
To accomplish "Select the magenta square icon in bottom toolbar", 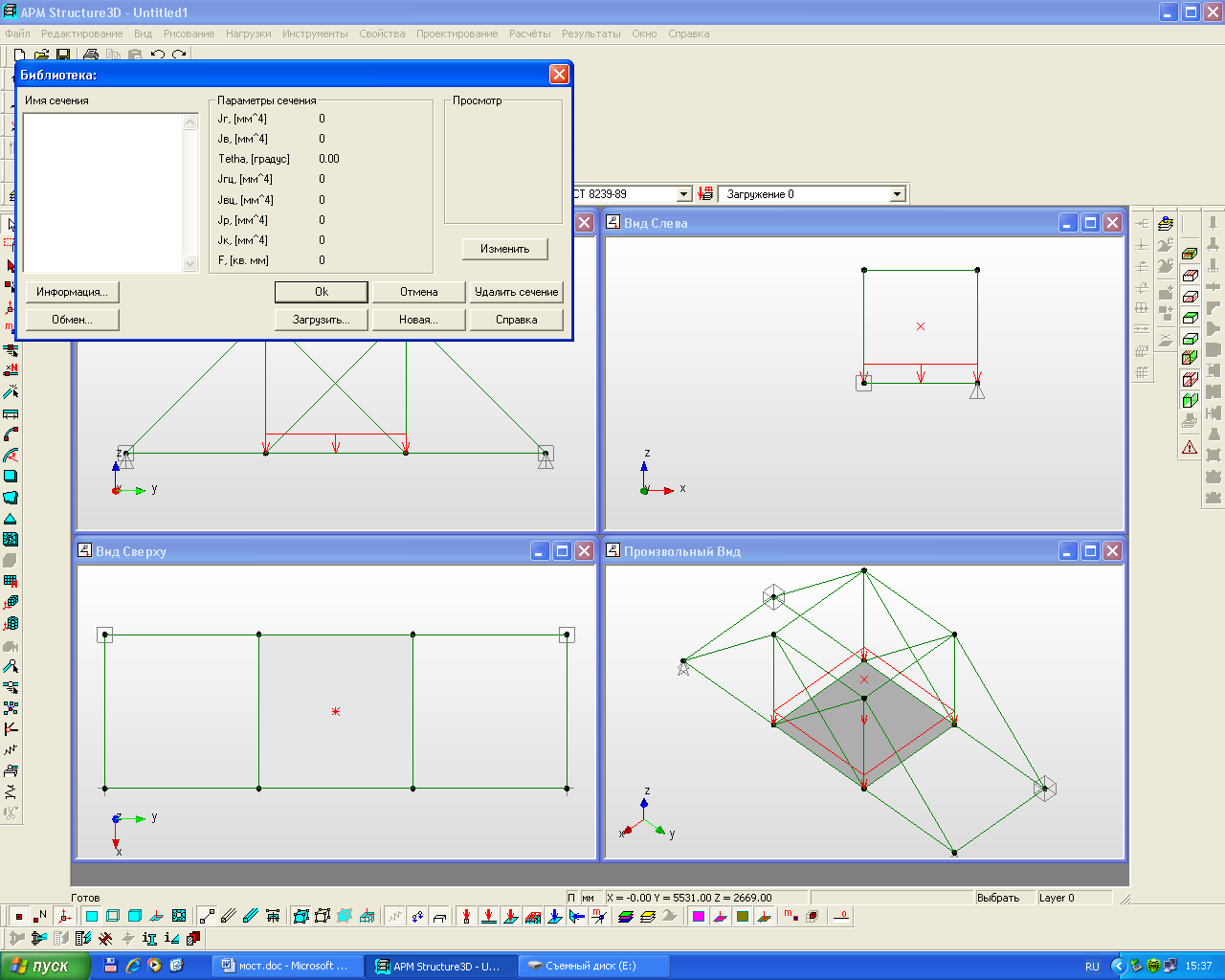I will pos(699,916).
